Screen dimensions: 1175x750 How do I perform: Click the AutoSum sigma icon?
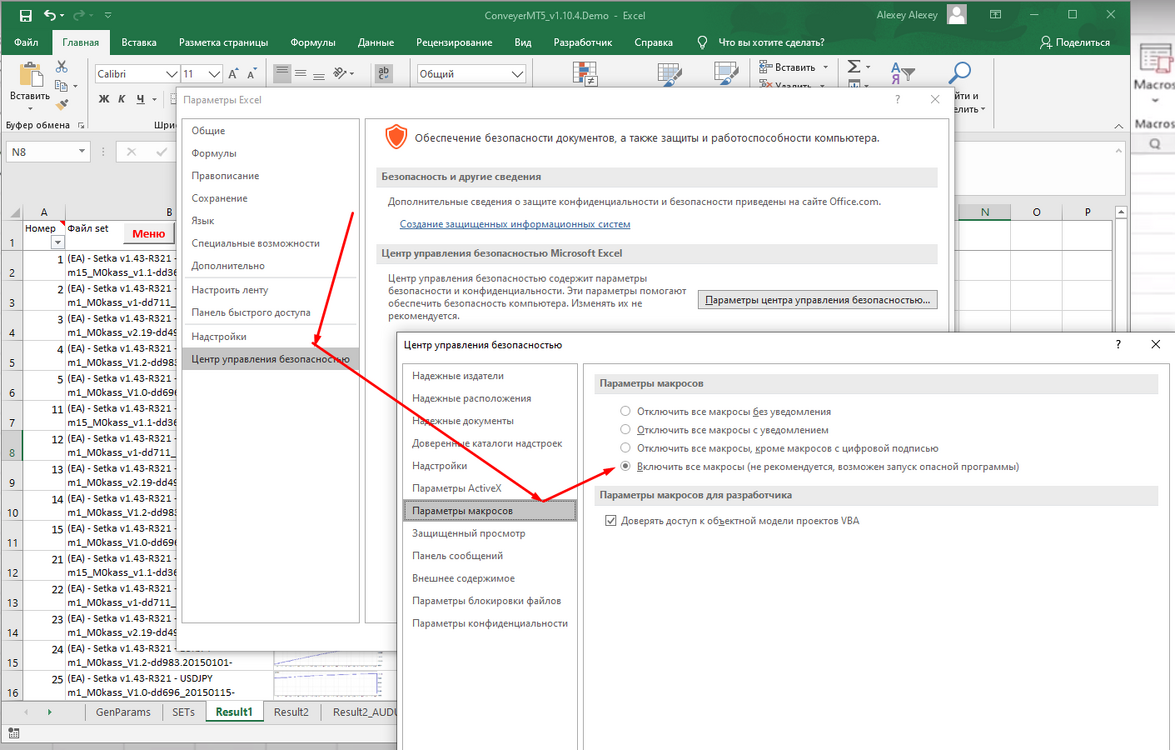tap(854, 67)
